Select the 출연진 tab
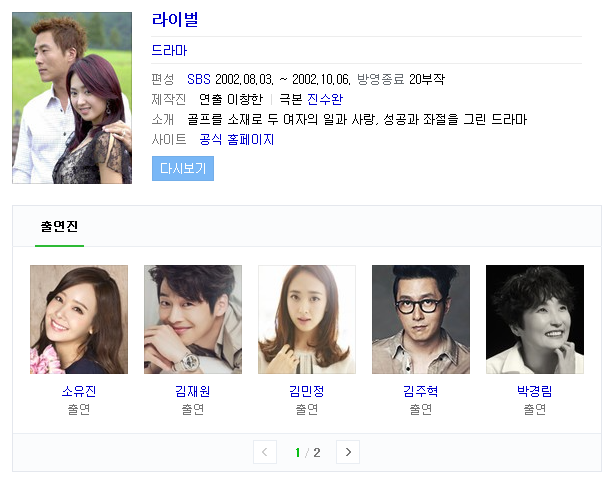Viewport: 613px width, 482px height. 59,226
